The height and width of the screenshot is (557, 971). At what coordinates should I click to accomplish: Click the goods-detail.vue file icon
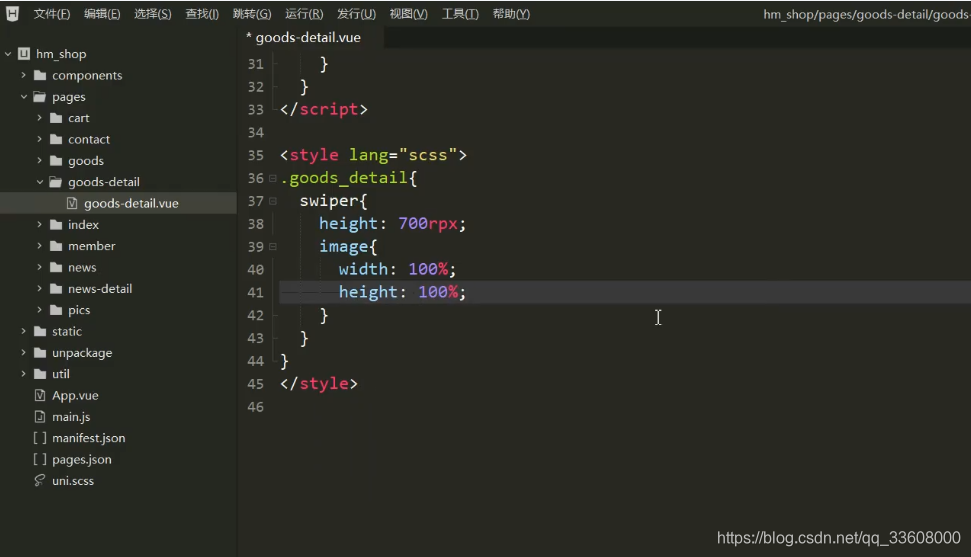click(x=72, y=203)
